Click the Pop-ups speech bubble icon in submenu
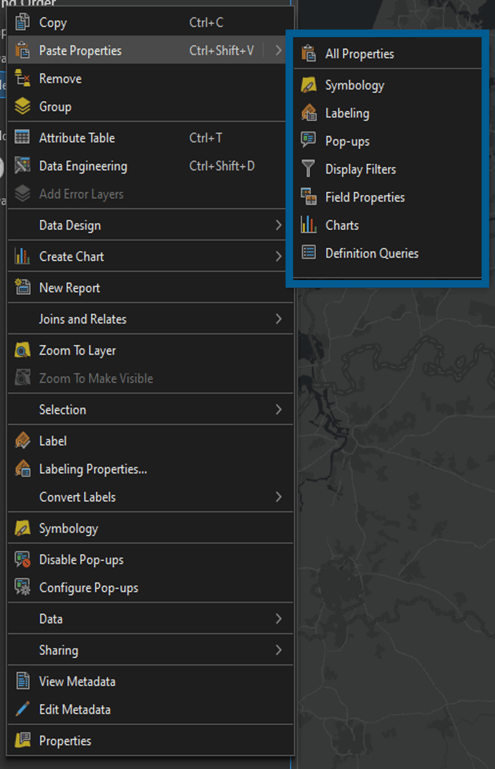 click(309, 140)
